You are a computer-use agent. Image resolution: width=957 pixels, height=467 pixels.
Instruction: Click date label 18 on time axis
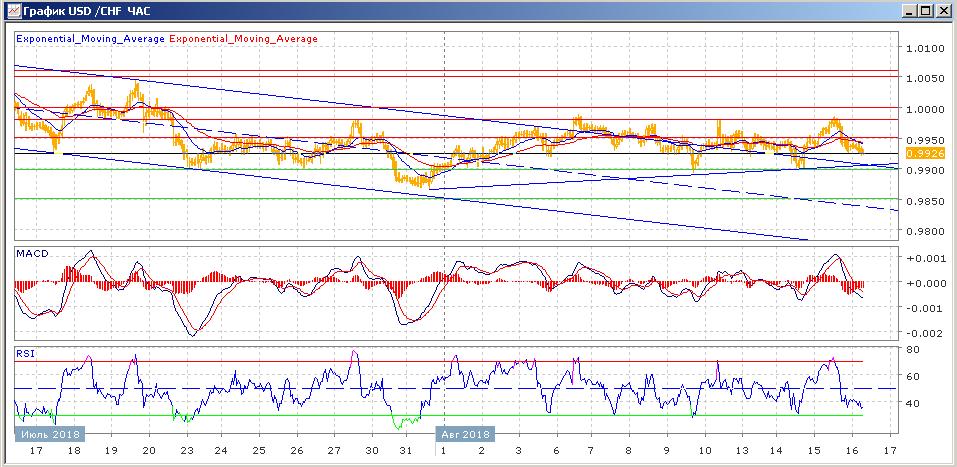pos(74,451)
